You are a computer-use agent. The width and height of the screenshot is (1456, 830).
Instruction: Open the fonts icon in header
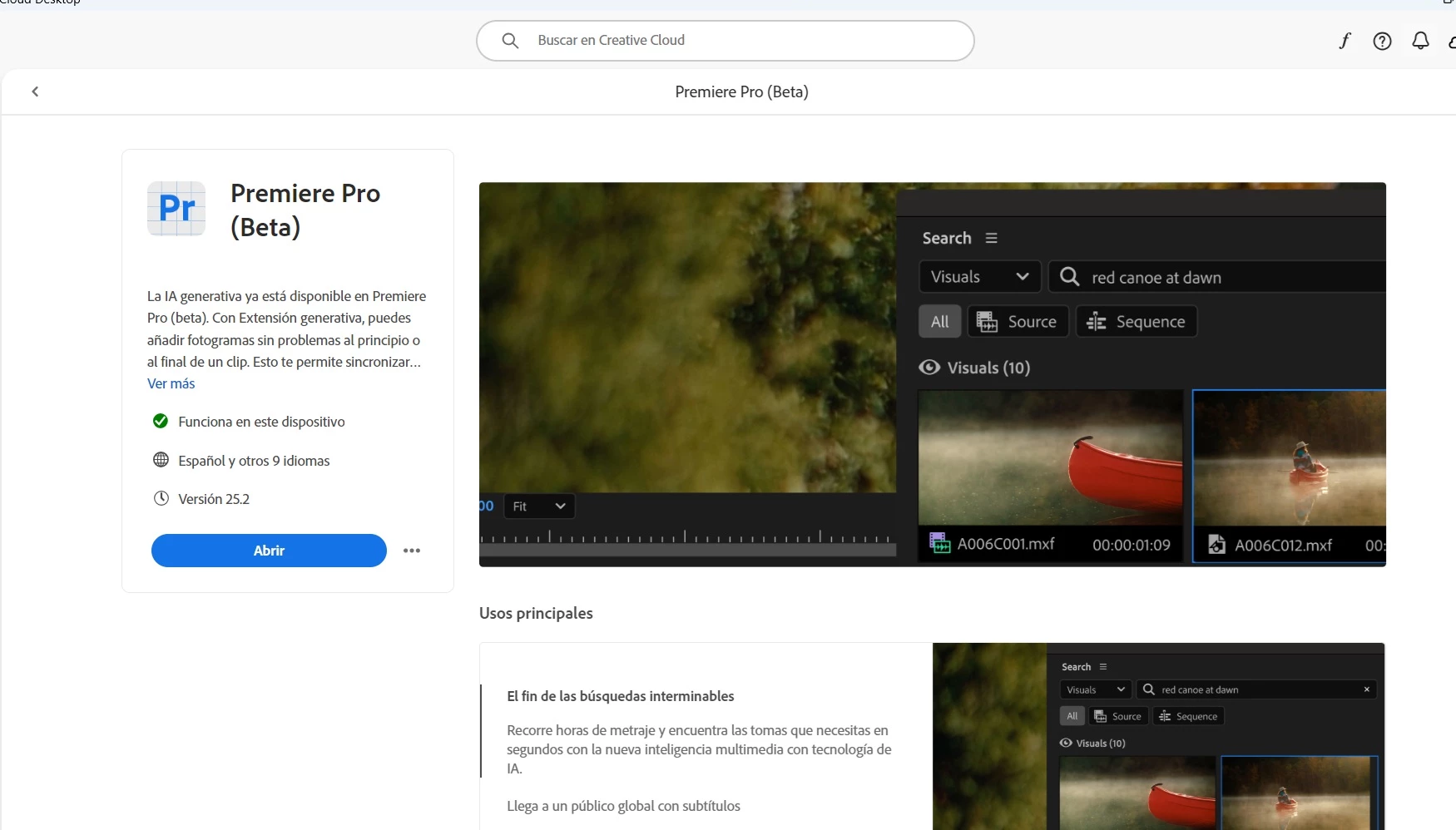click(x=1345, y=41)
